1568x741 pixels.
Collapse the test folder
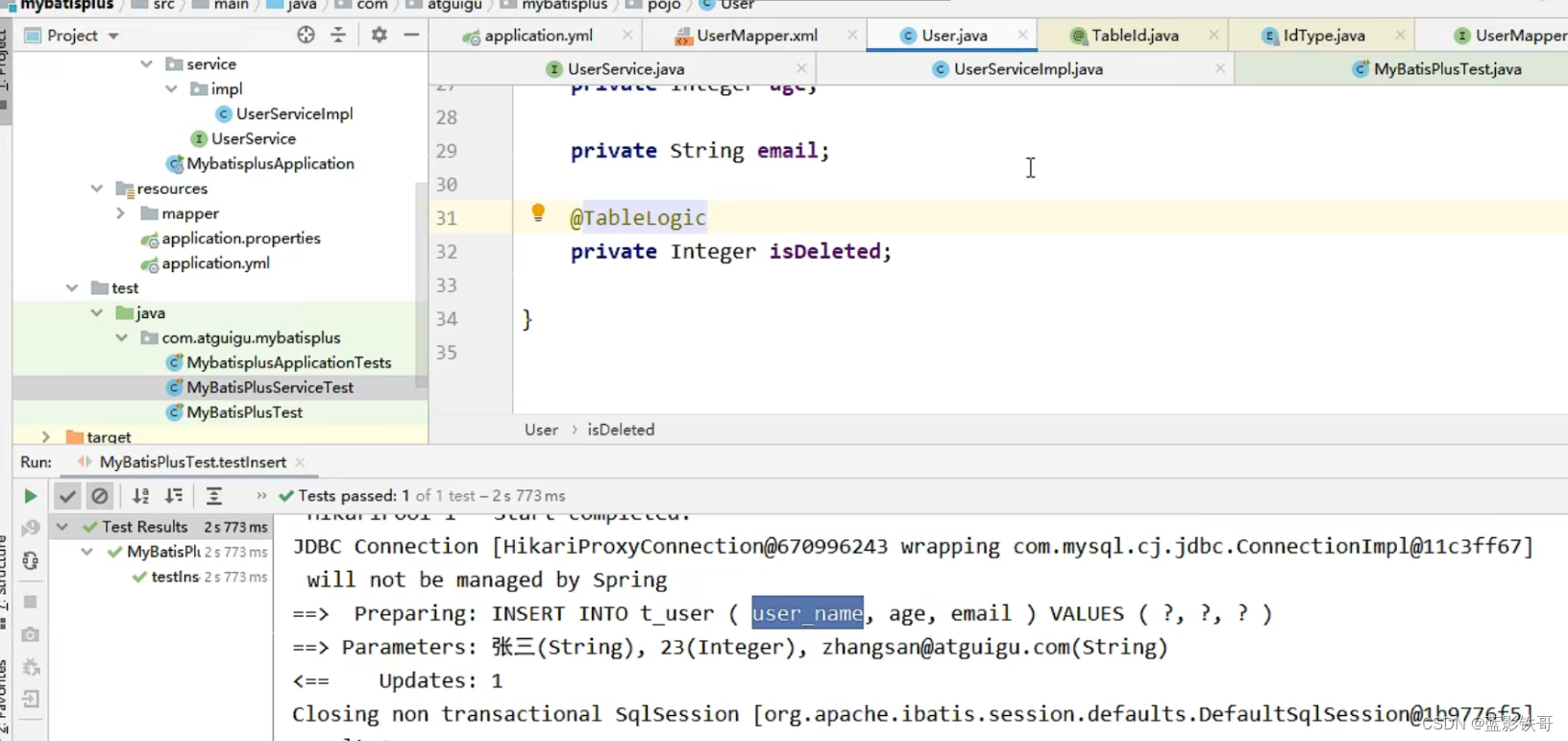click(x=71, y=287)
